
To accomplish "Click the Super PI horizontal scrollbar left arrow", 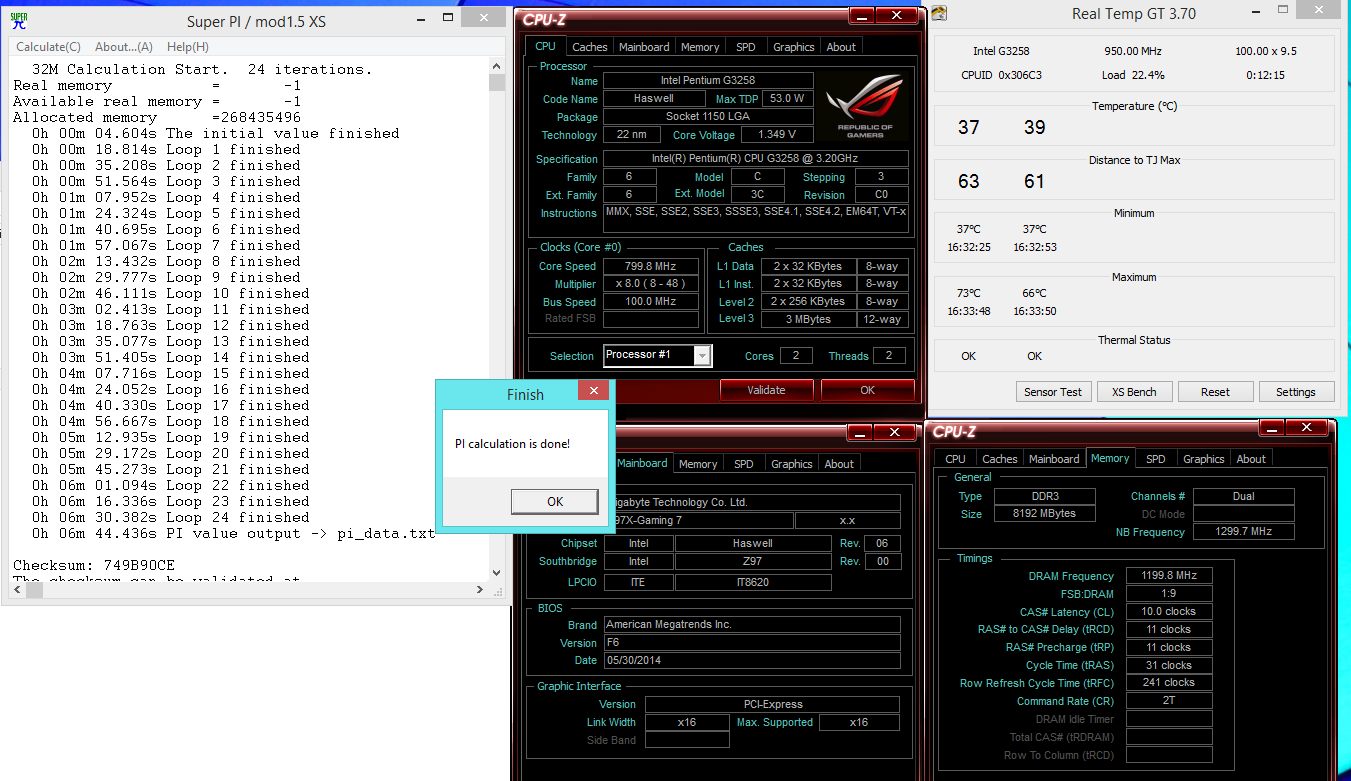I will [x=18, y=590].
